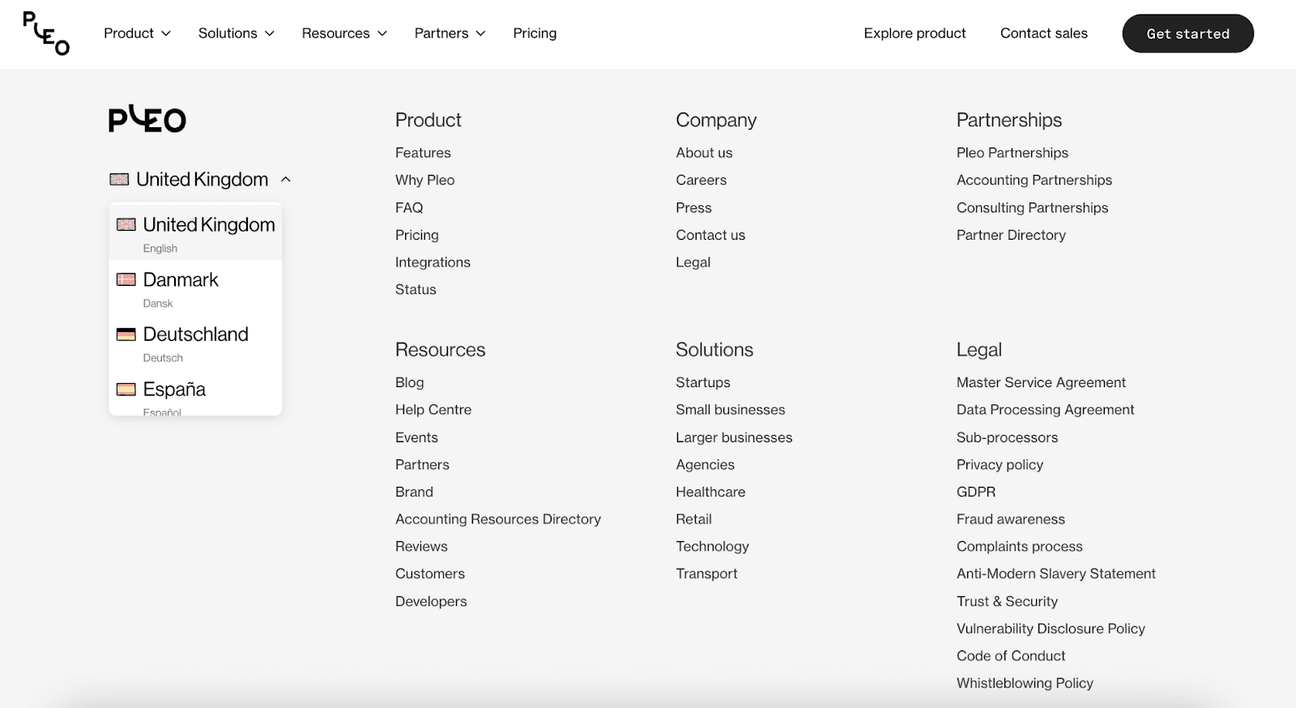Open the Privacy policy page
1296x708 pixels.
pyautogui.click(x=999, y=464)
